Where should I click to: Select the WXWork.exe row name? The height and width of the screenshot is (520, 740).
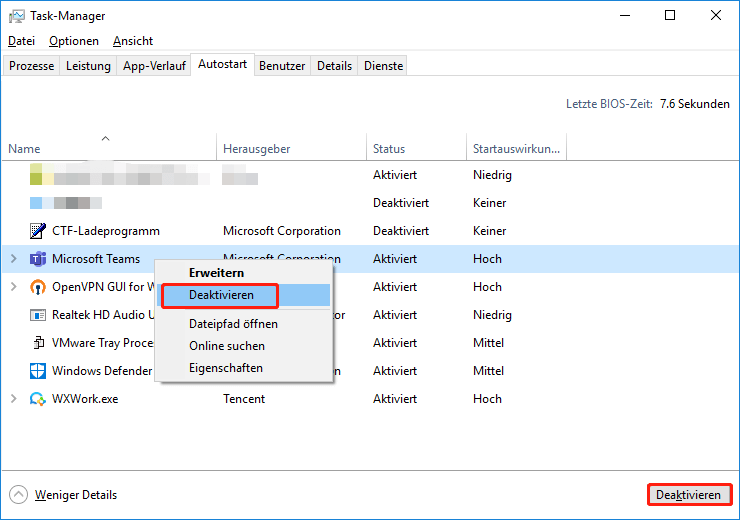[85, 399]
